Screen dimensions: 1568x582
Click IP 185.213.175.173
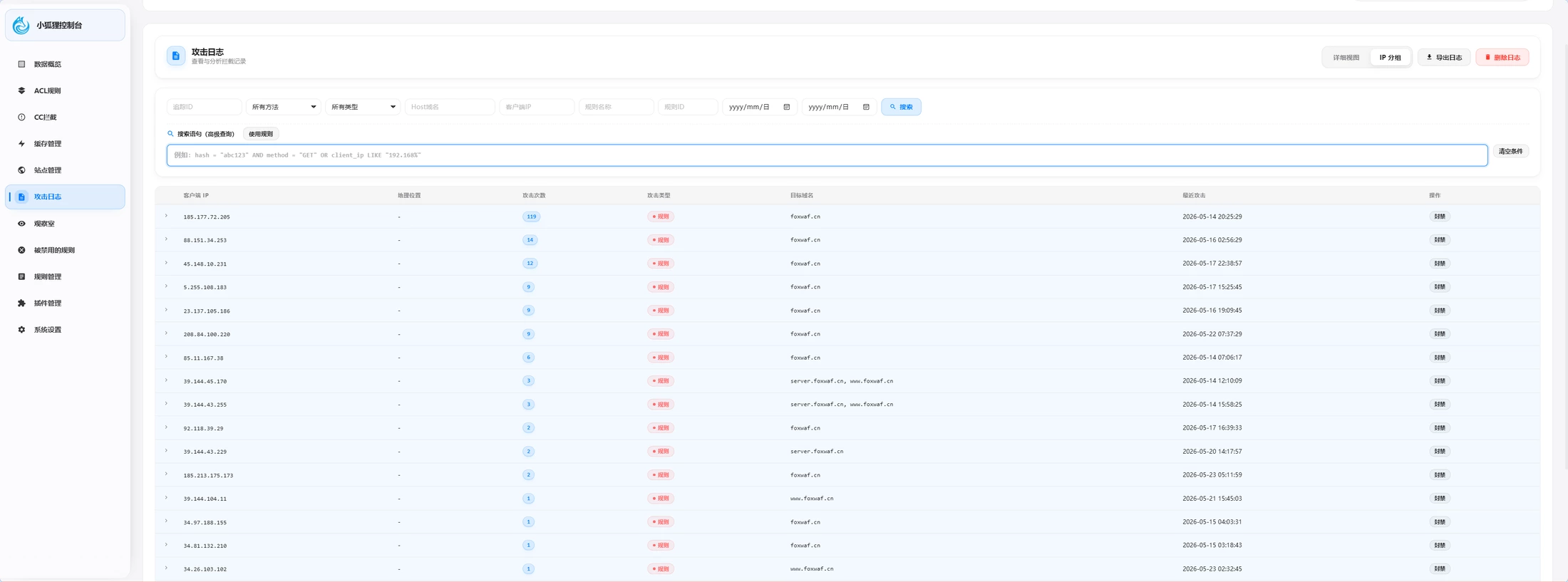(x=208, y=475)
